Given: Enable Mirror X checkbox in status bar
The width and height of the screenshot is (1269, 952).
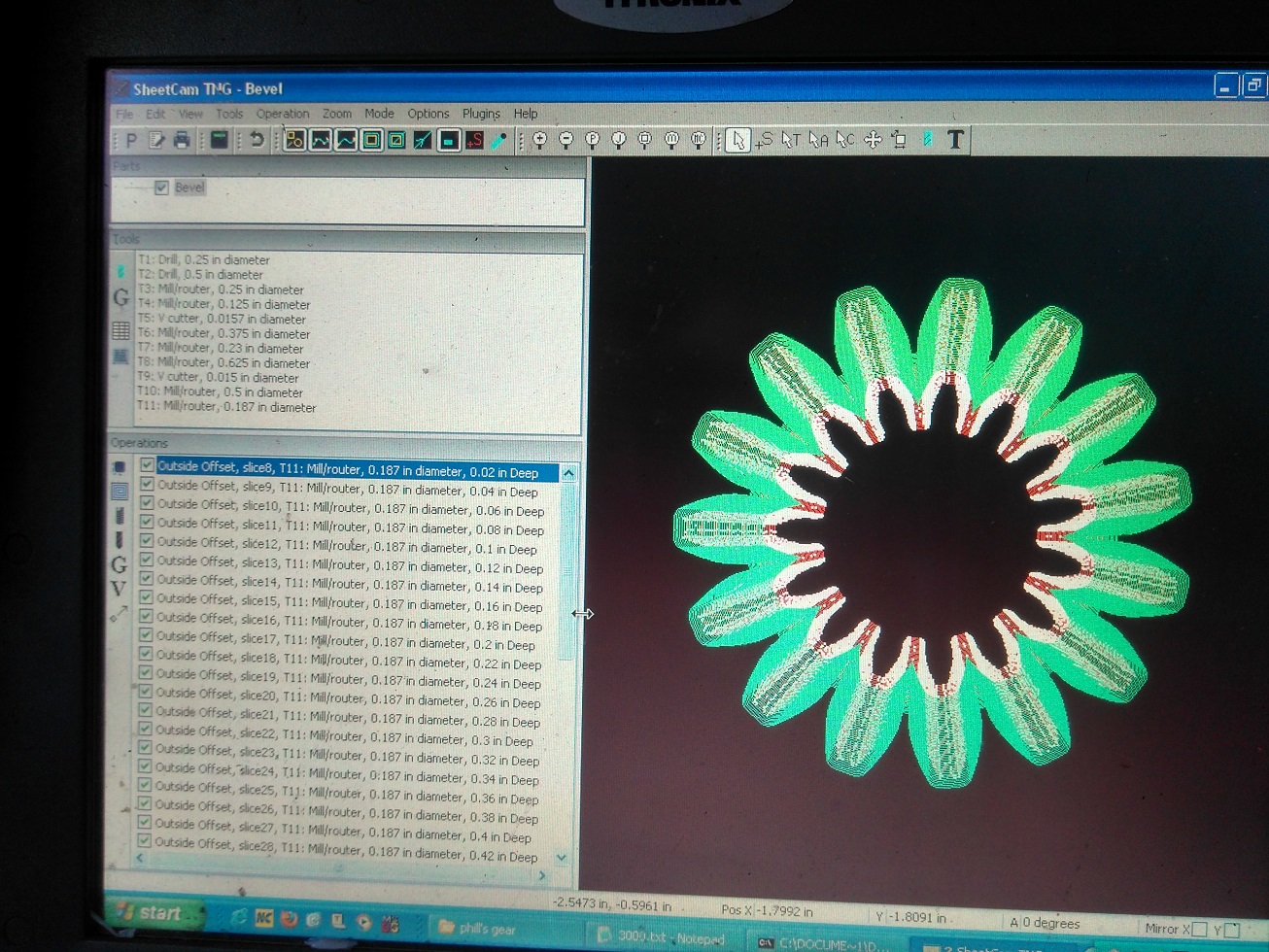Looking at the screenshot, I should click(x=1199, y=929).
